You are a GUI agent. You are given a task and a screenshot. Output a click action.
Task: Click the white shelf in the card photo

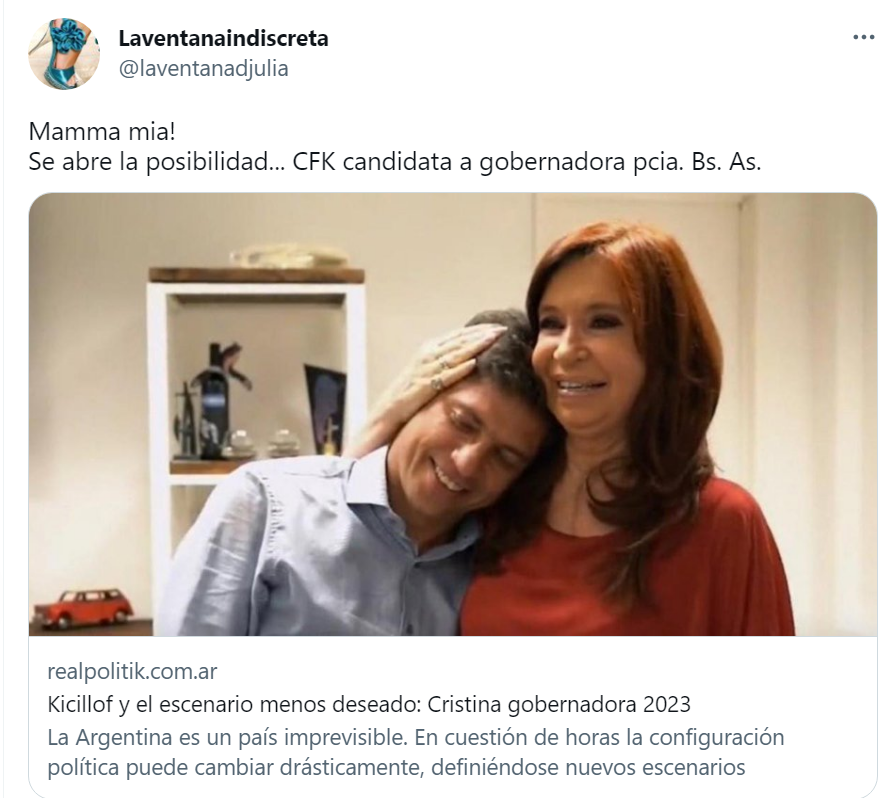[256, 399]
